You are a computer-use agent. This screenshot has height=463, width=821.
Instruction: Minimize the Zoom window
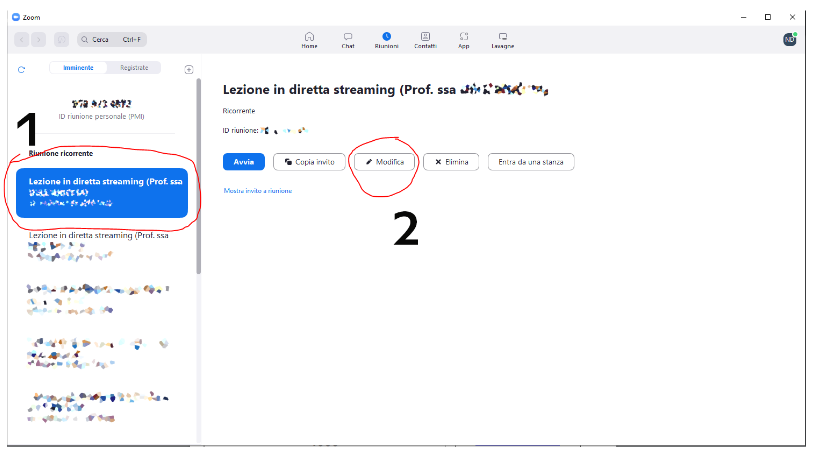pos(744,17)
